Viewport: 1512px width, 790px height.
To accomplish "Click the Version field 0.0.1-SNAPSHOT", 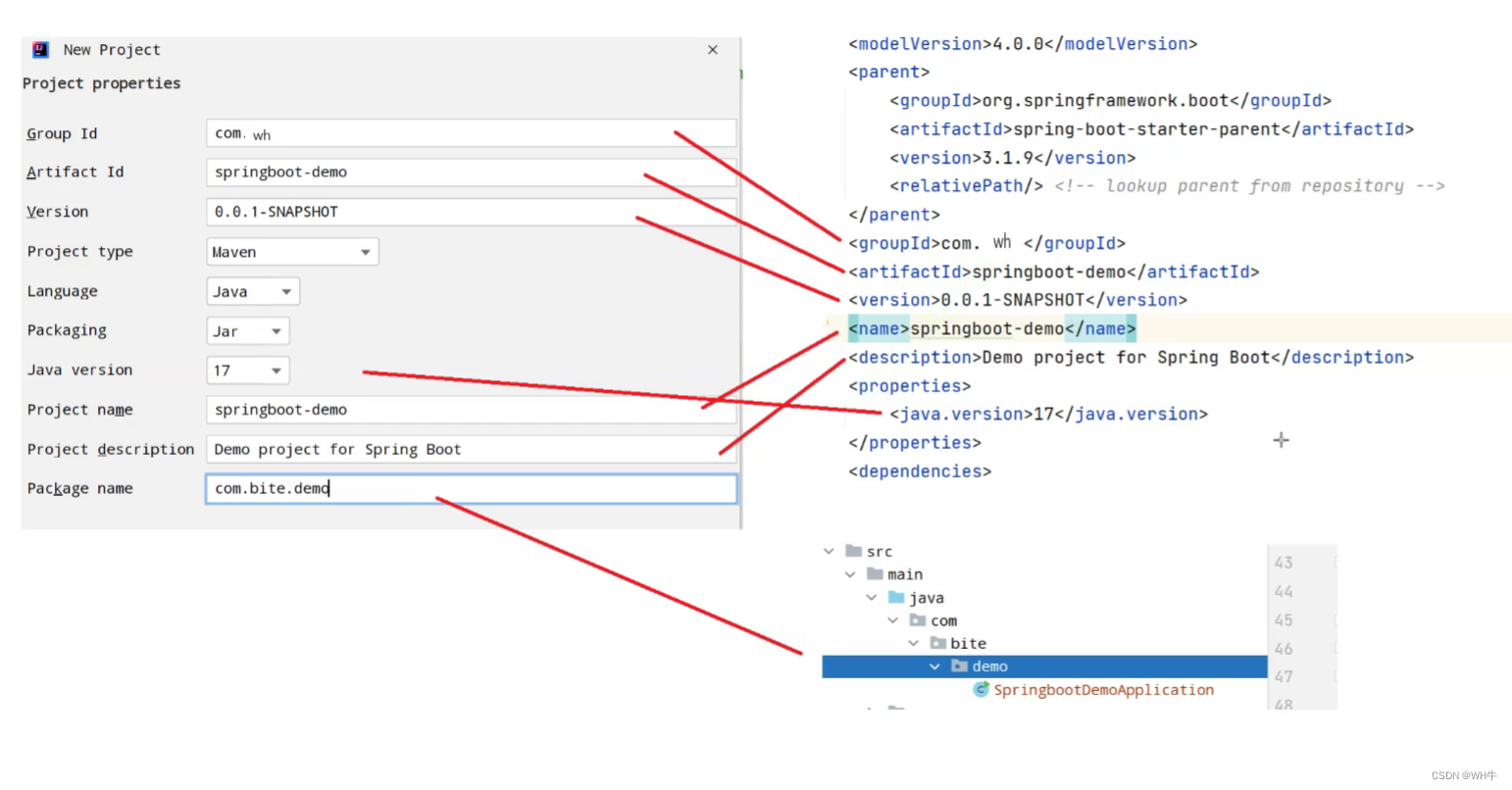I will pyautogui.click(x=471, y=212).
